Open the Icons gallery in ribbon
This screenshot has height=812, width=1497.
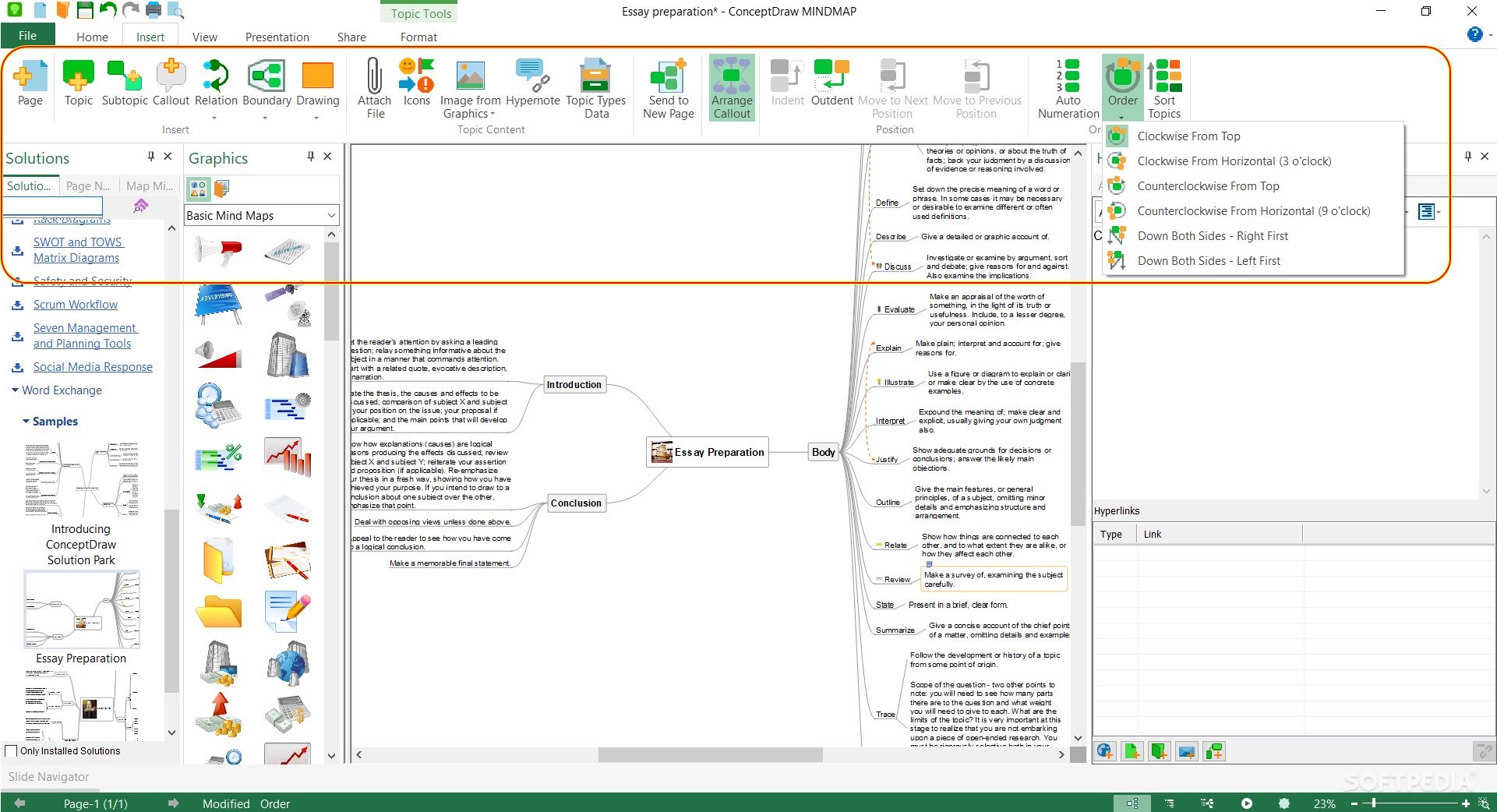click(x=416, y=83)
